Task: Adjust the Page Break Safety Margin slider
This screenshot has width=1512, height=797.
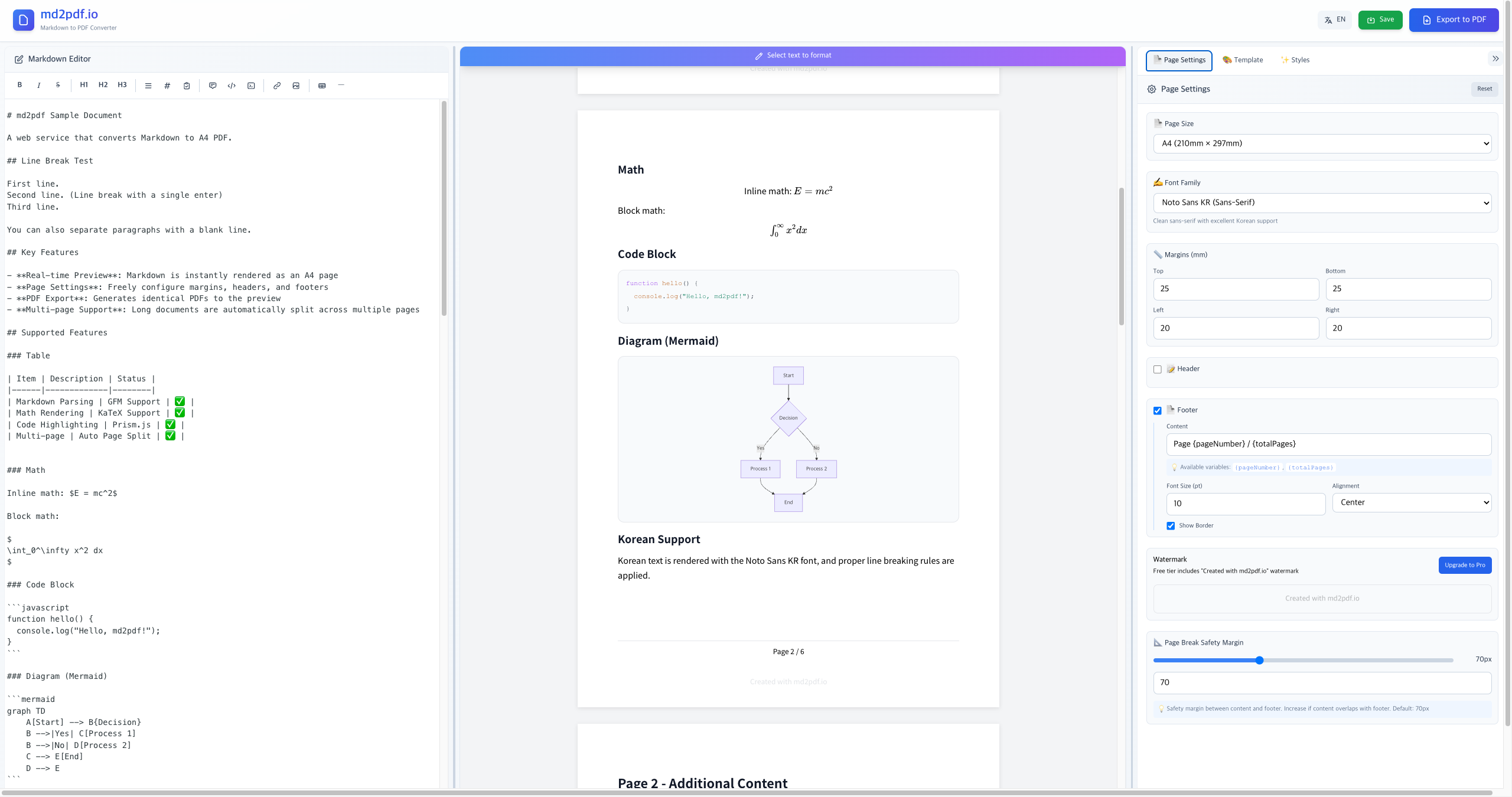Action: tap(1259, 661)
